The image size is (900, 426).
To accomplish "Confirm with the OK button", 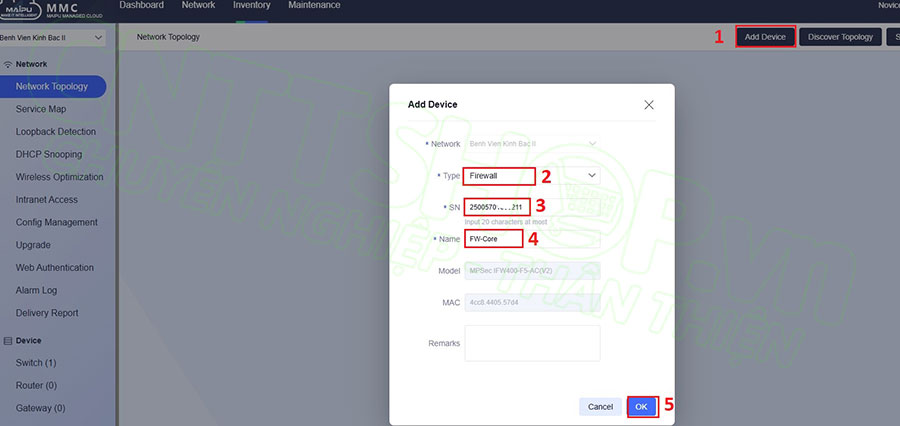I will (x=642, y=406).
